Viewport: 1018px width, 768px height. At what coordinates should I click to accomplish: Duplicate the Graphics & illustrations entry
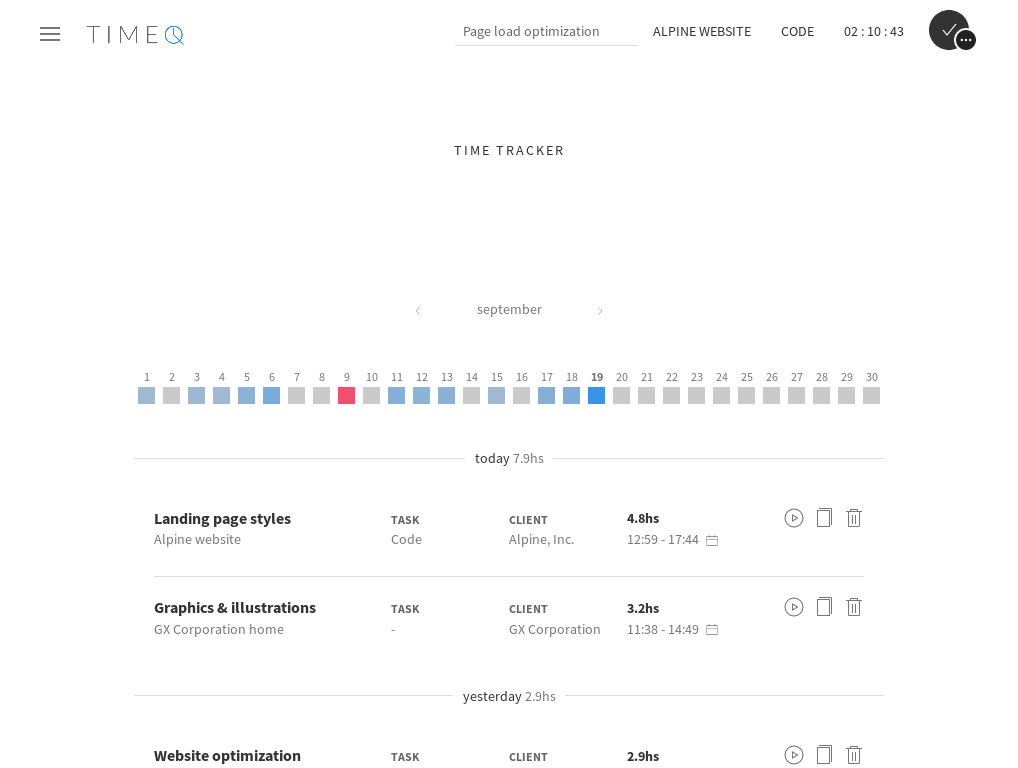point(824,607)
